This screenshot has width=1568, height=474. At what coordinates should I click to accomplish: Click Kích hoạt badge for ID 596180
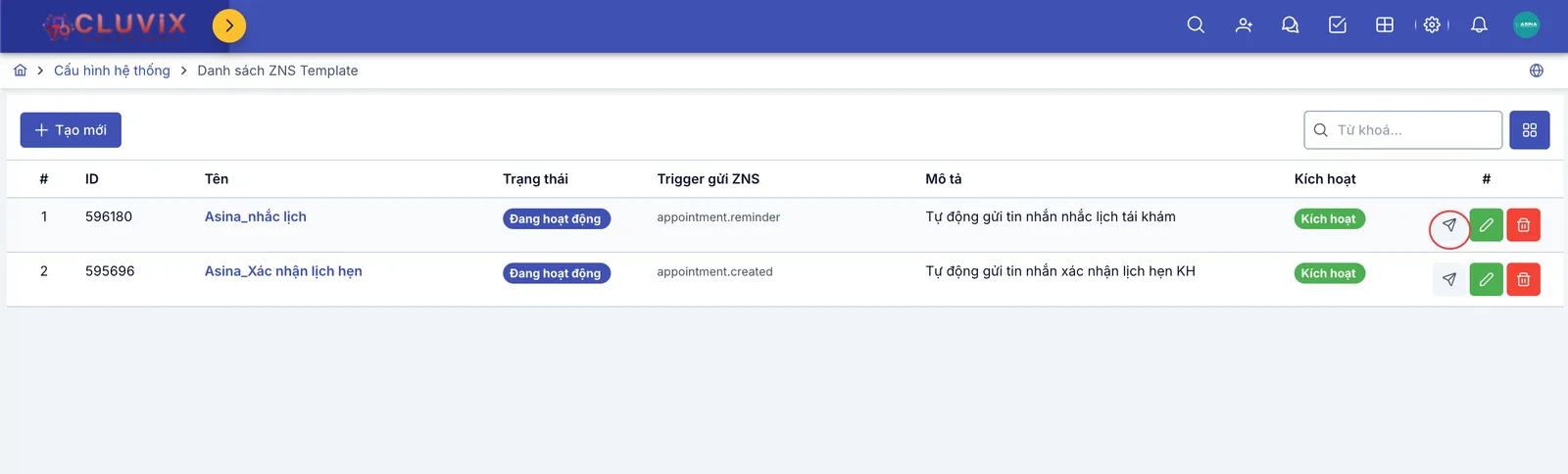(x=1329, y=218)
